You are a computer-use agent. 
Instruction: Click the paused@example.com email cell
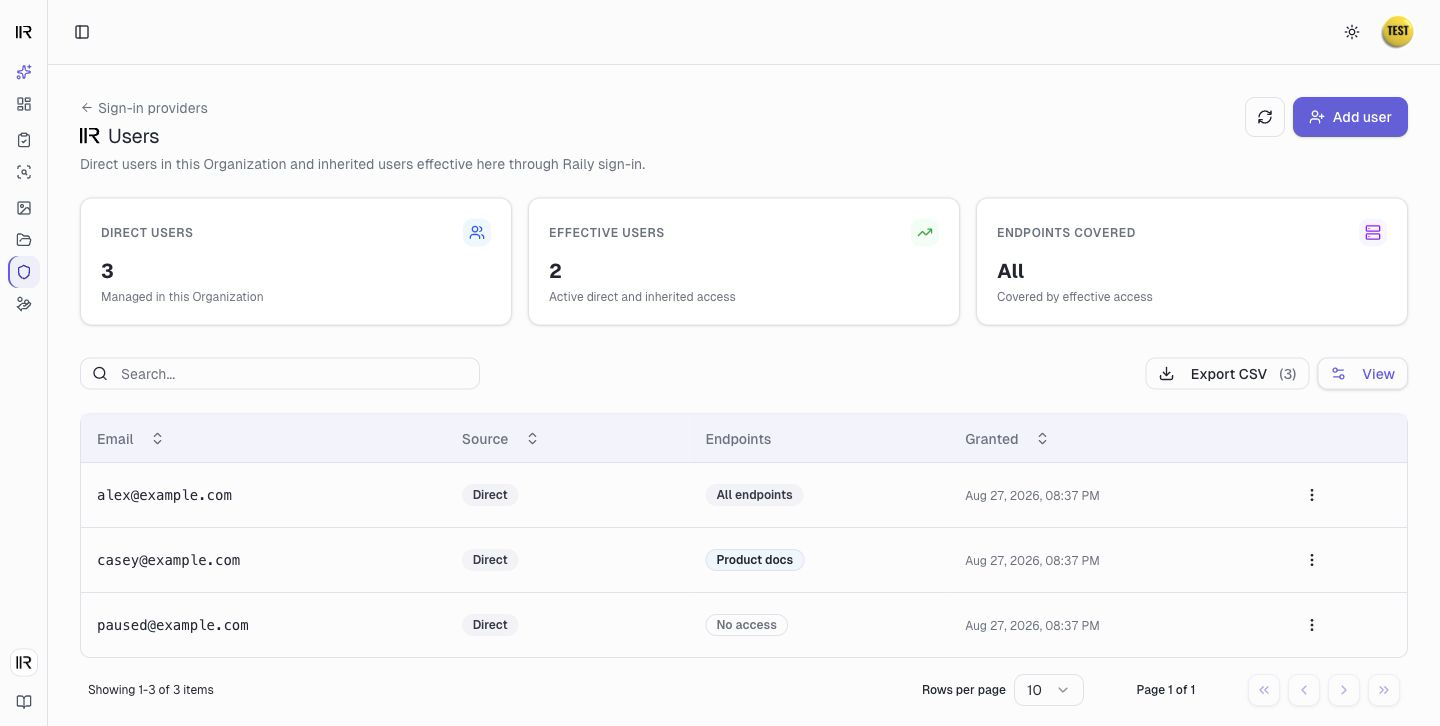(x=173, y=625)
